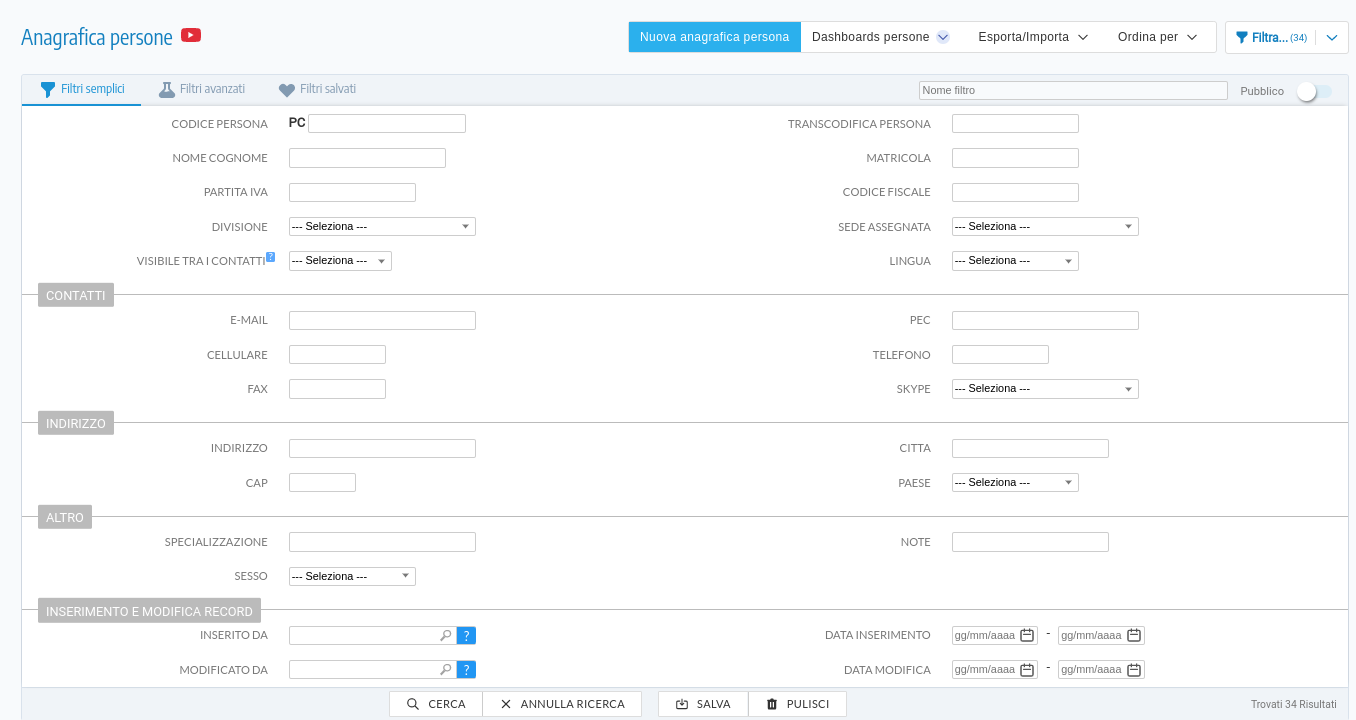This screenshot has height=720, width=1356.
Task: Open the YouTube tutorial video icon
Action: point(190,36)
